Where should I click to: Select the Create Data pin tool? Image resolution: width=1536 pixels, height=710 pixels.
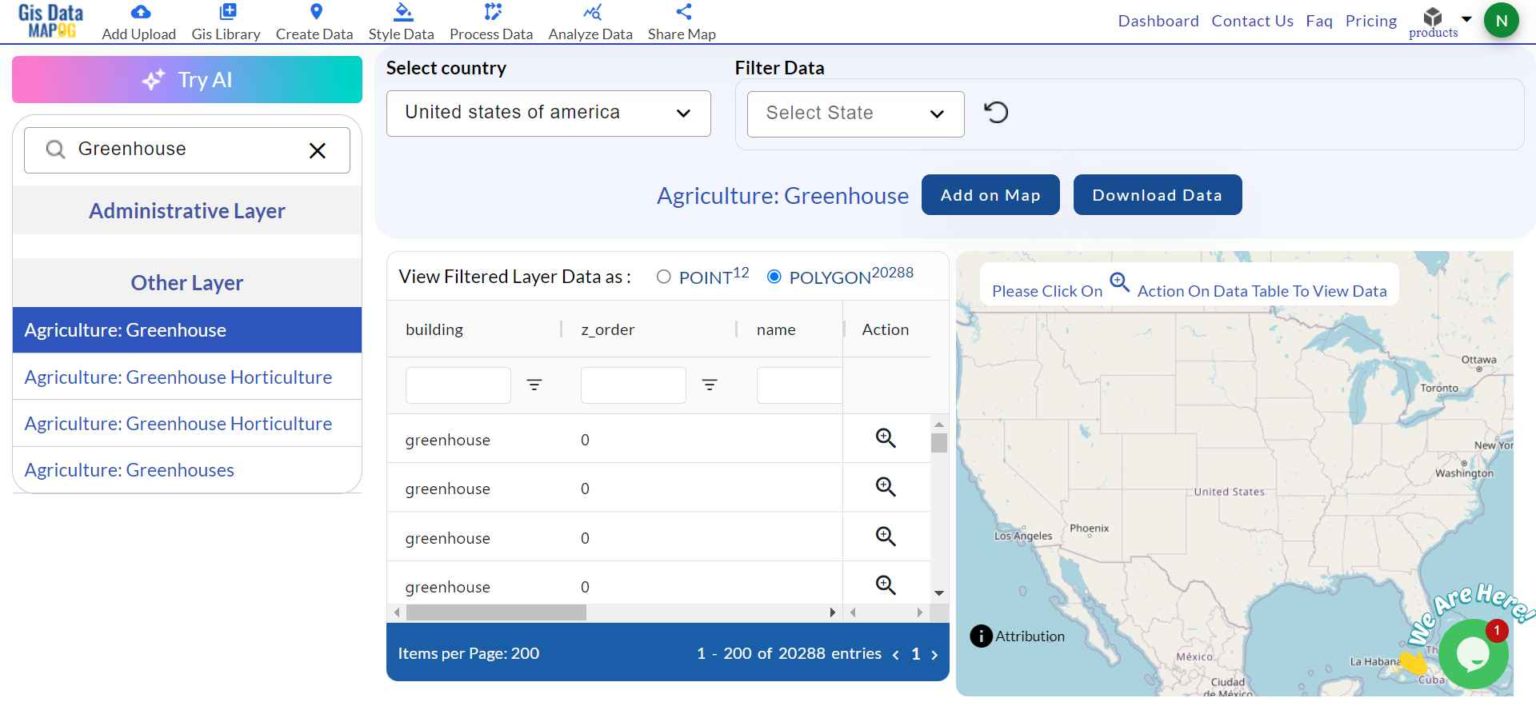pos(314,20)
